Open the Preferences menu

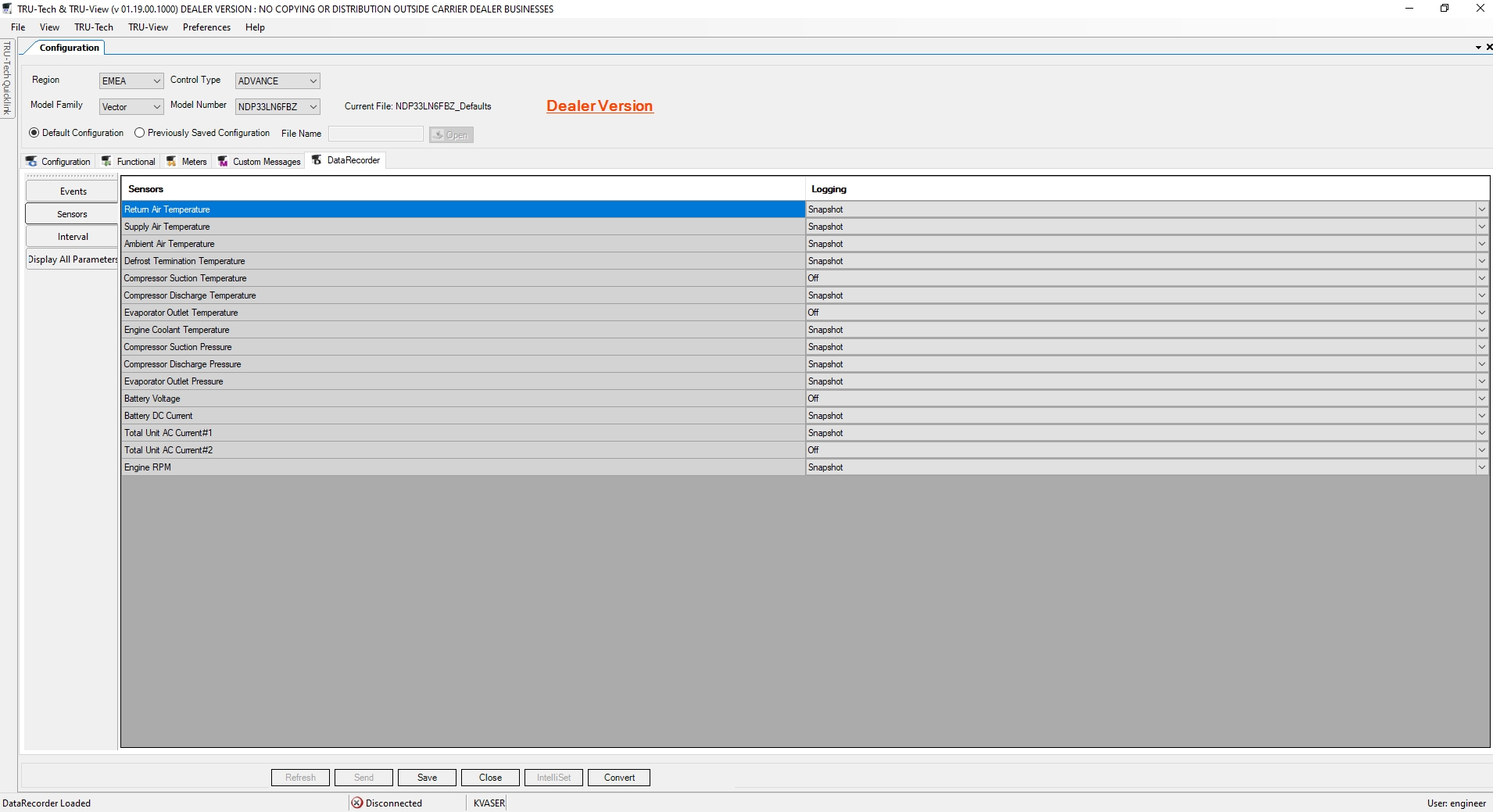pos(206,27)
